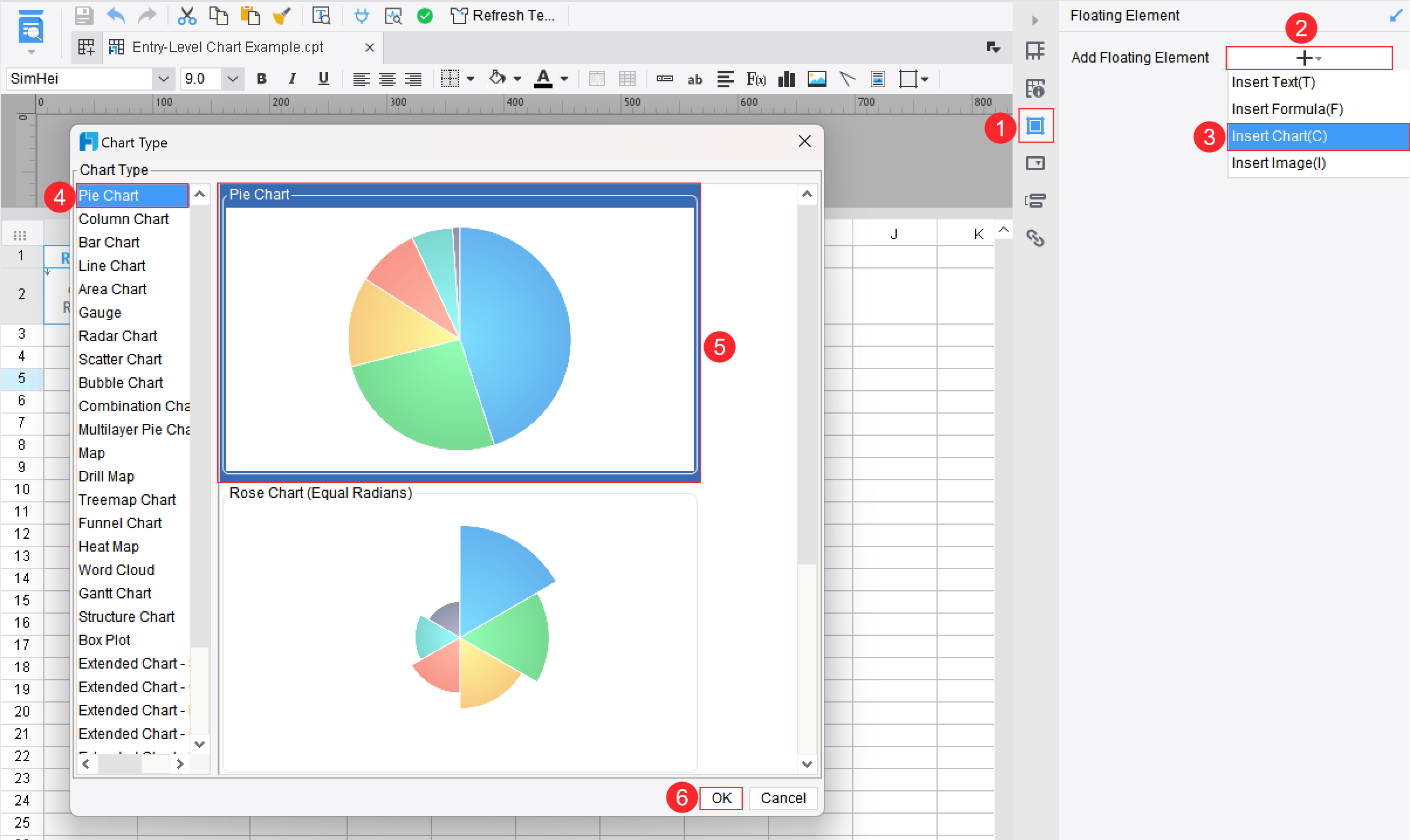Open the 9.0 font size dropdown
Screen dimensions: 1410x840
(x=233, y=79)
